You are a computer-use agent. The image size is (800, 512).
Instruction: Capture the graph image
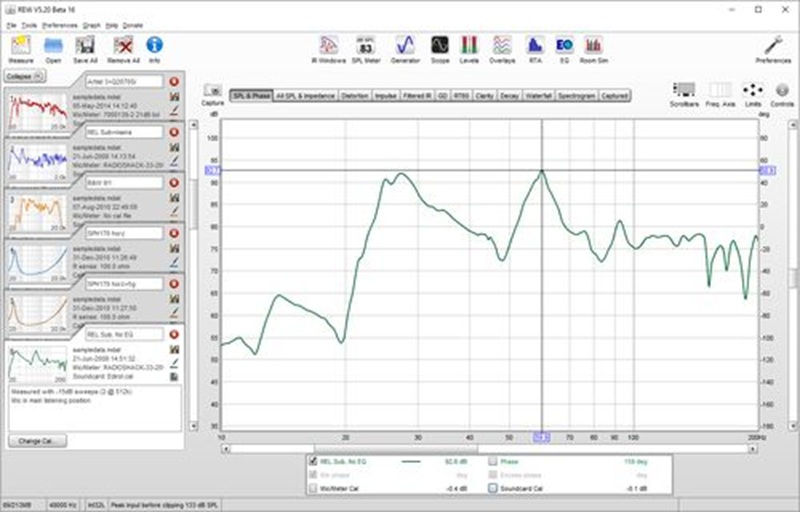213,95
